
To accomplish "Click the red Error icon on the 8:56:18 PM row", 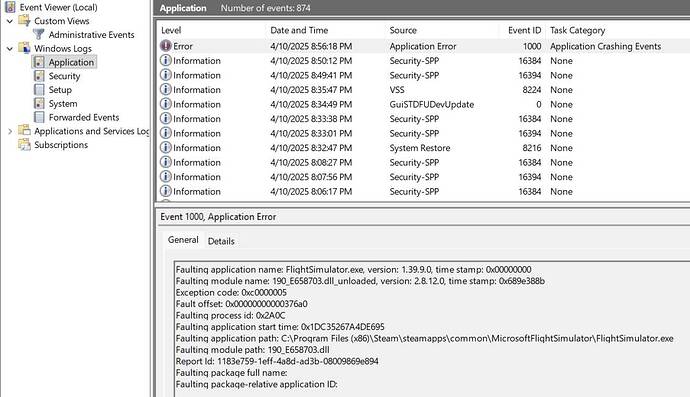I will tap(165, 46).
